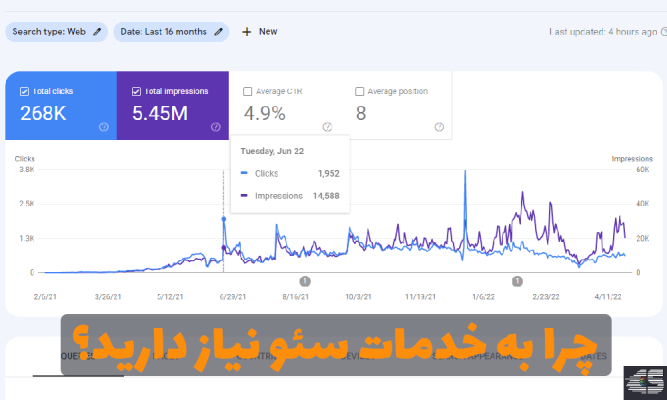The width and height of the screenshot is (667, 400).
Task: Enable the Average position checkbox
Action: pyautogui.click(x=359, y=91)
